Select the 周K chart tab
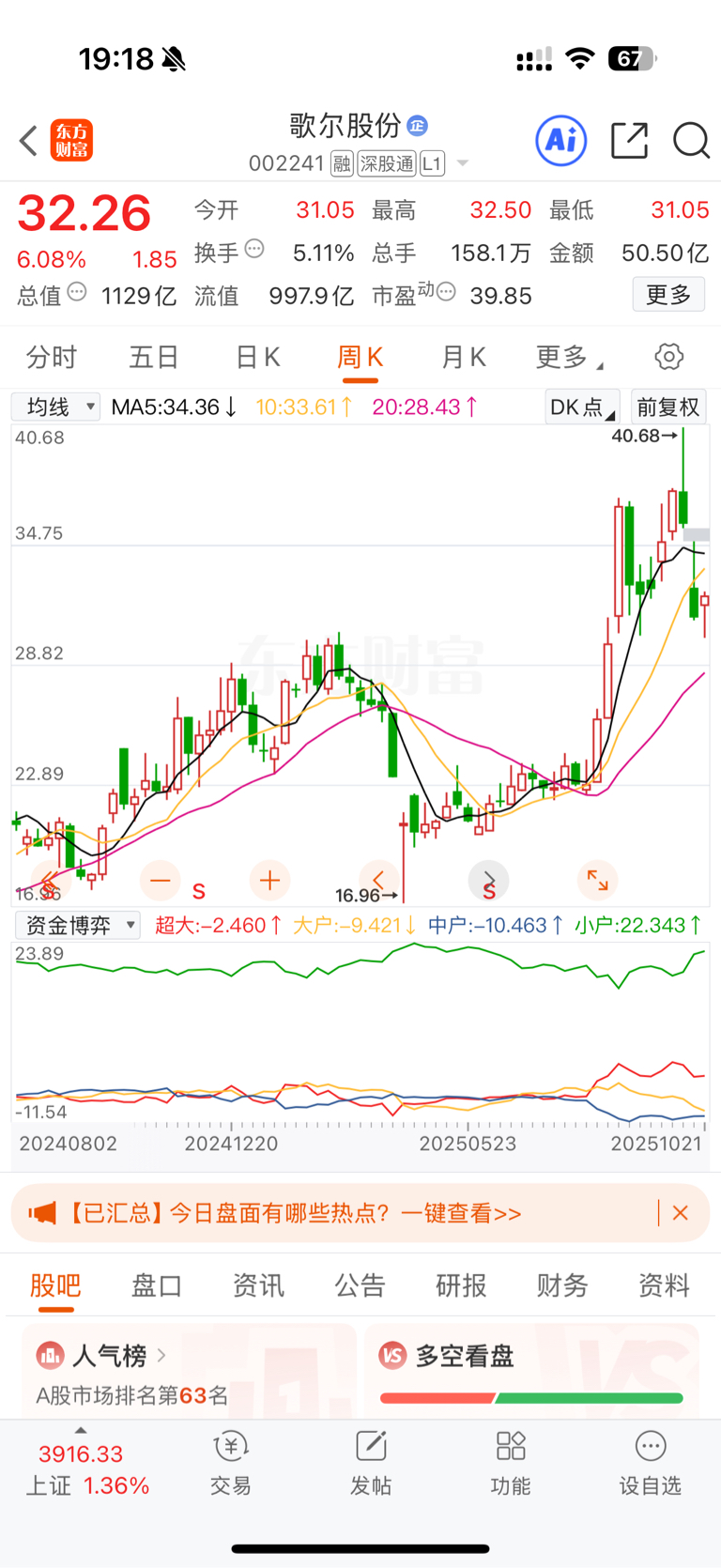Image resolution: width=721 pixels, height=1568 pixels. tap(360, 358)
